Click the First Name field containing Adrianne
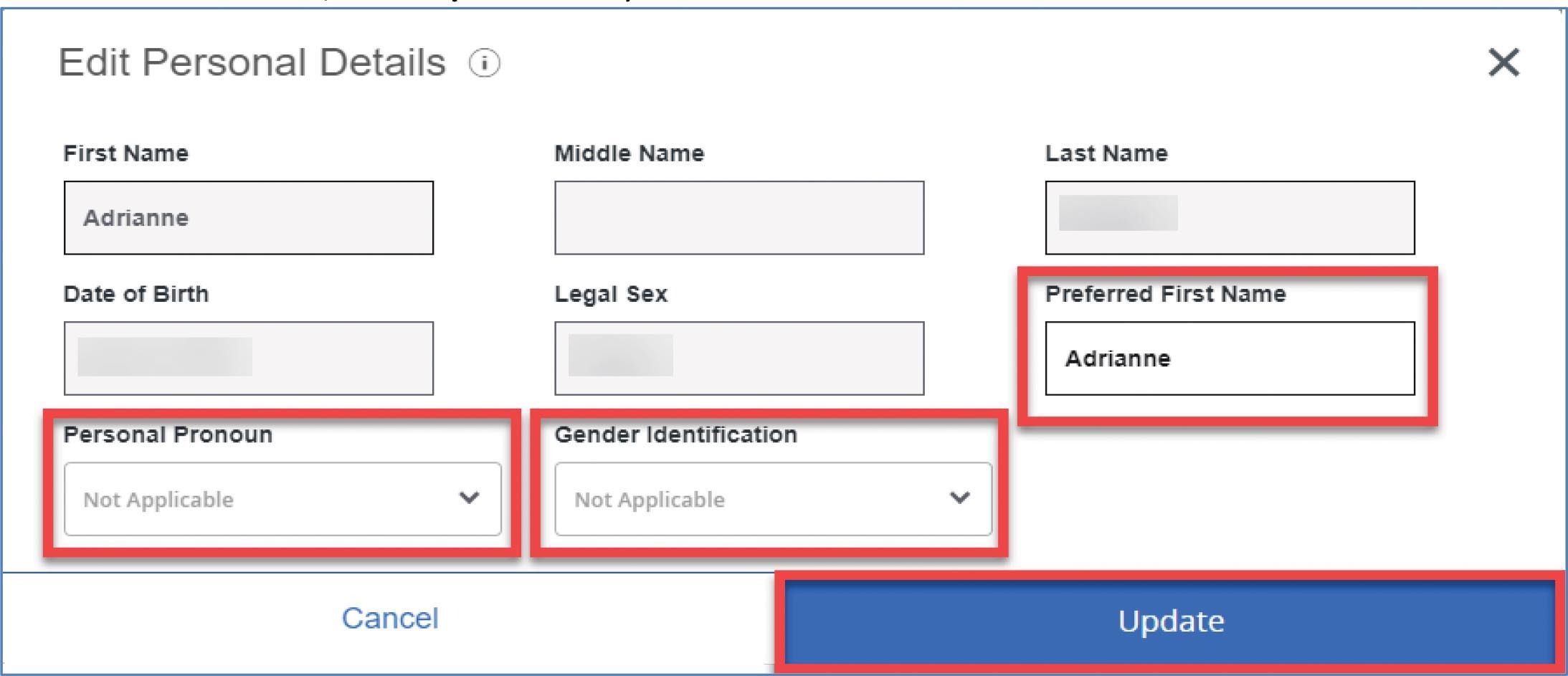The width and height of the screenshot is (1568, 676). coord(248,218)
